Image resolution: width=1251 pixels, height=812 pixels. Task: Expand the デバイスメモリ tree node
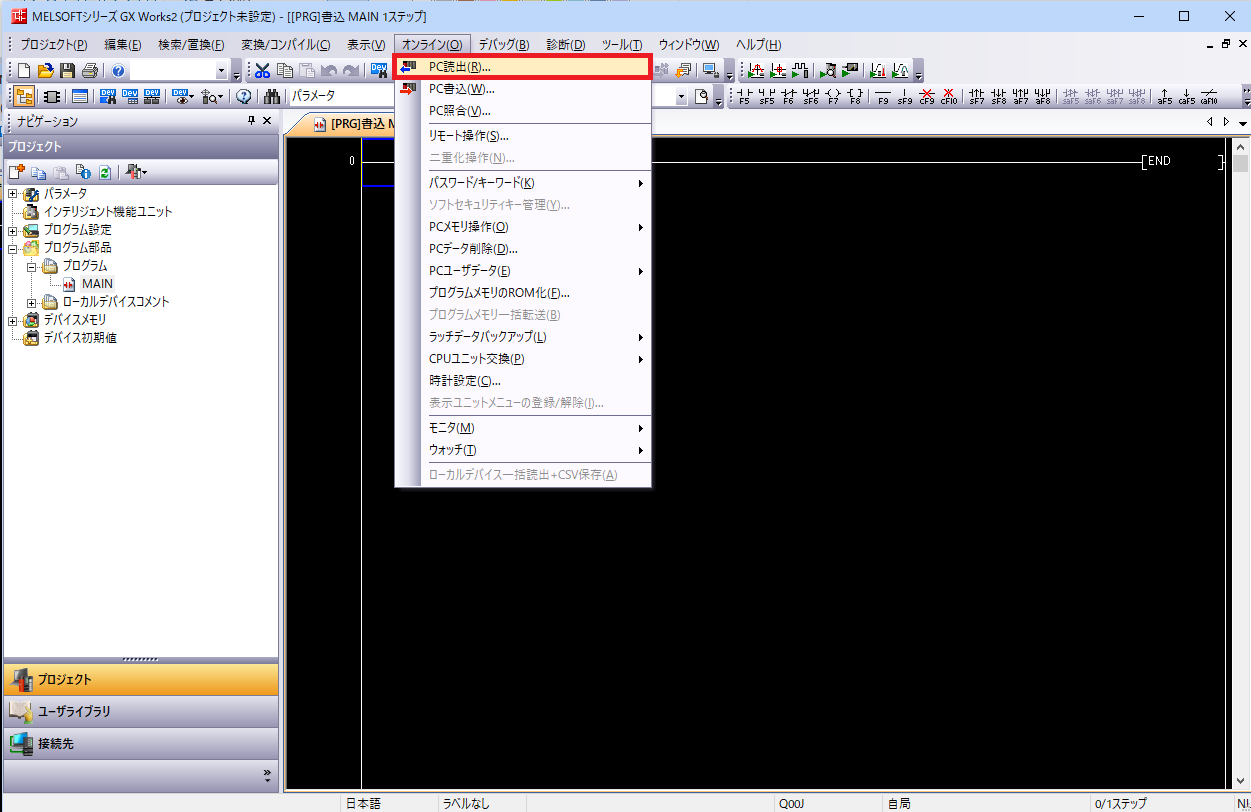(13, 320)
